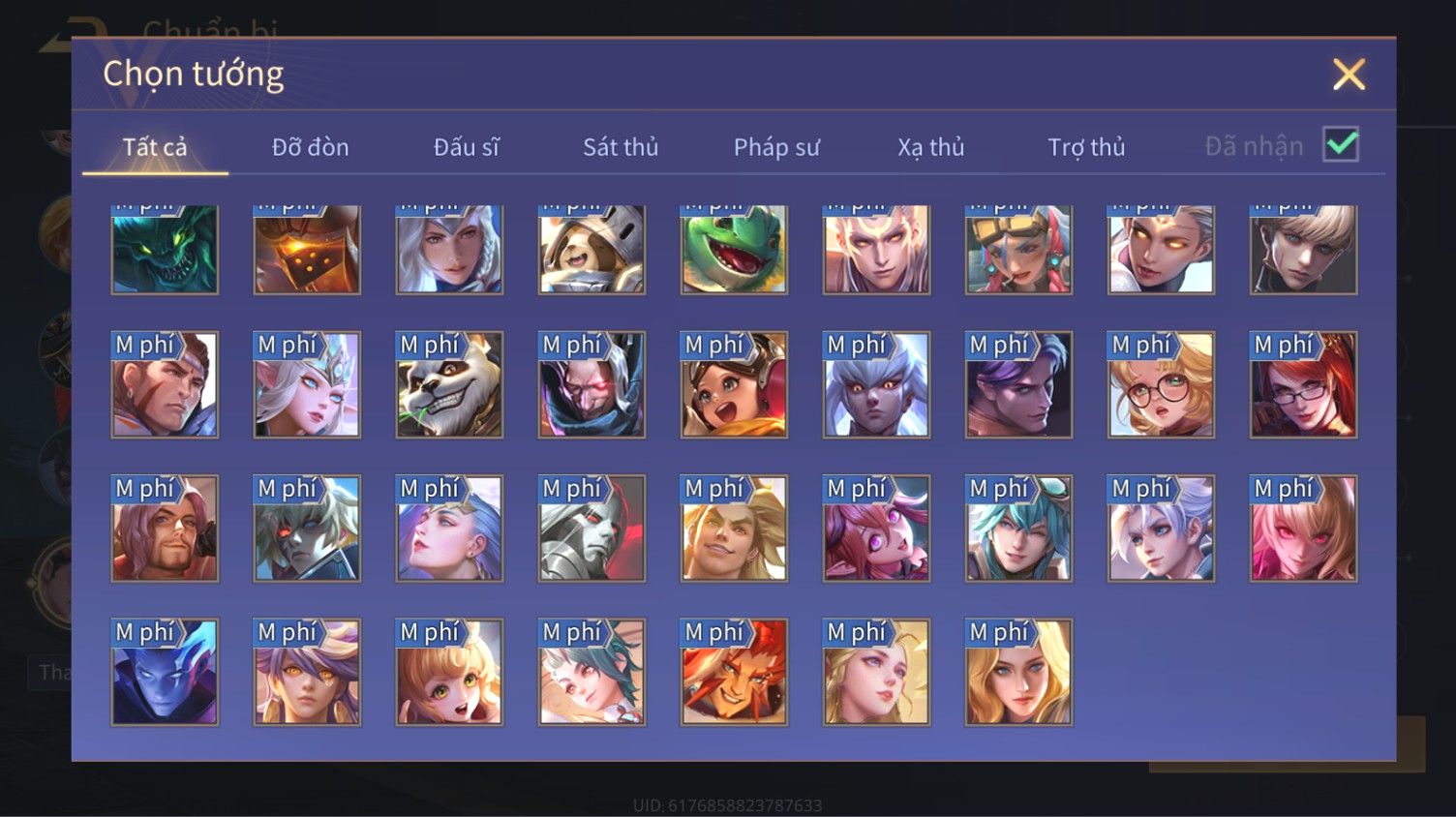Select the red-maned lion-like hero
This screenshot has width=1456, height=817.
734,673
